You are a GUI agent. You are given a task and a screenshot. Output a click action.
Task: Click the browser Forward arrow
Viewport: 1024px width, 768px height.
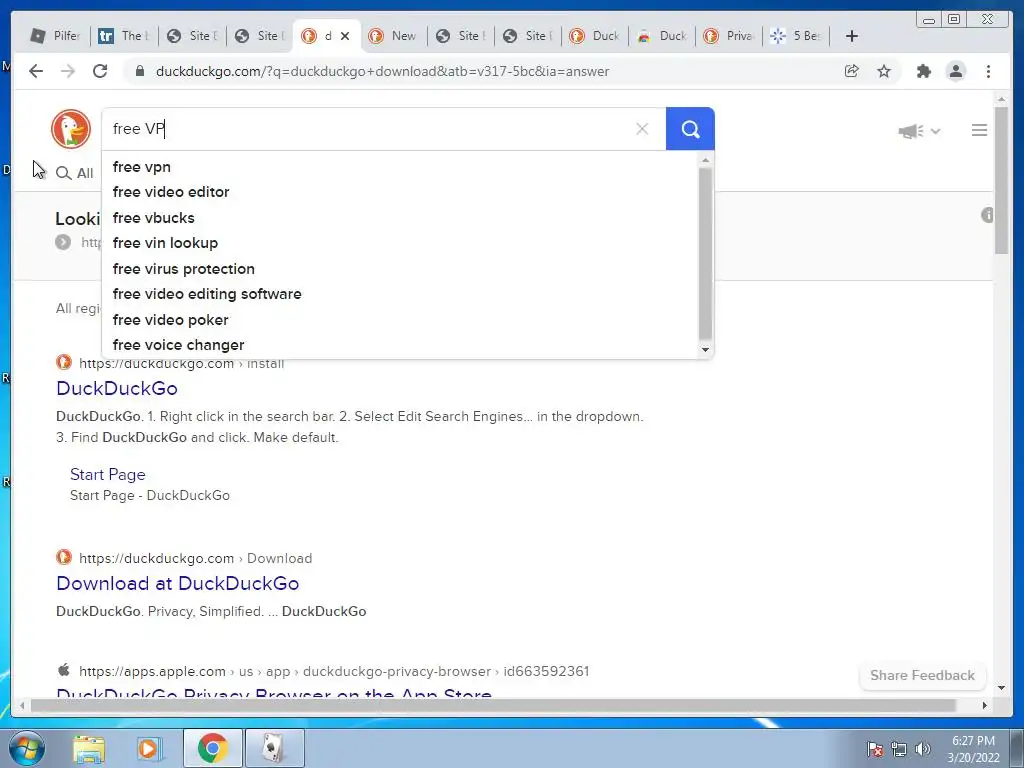click(x=68, y=71)
